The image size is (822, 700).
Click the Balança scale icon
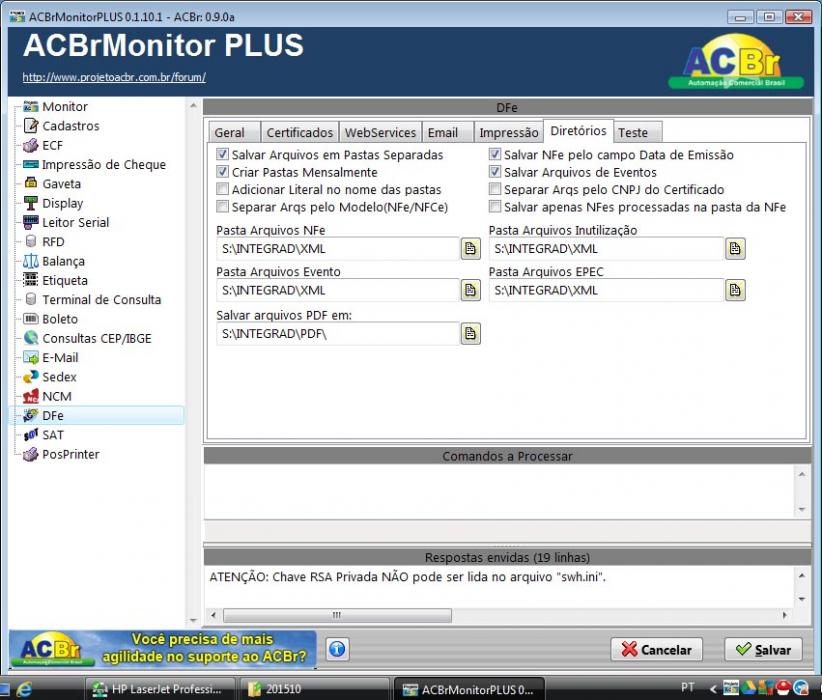coord(31,261)
